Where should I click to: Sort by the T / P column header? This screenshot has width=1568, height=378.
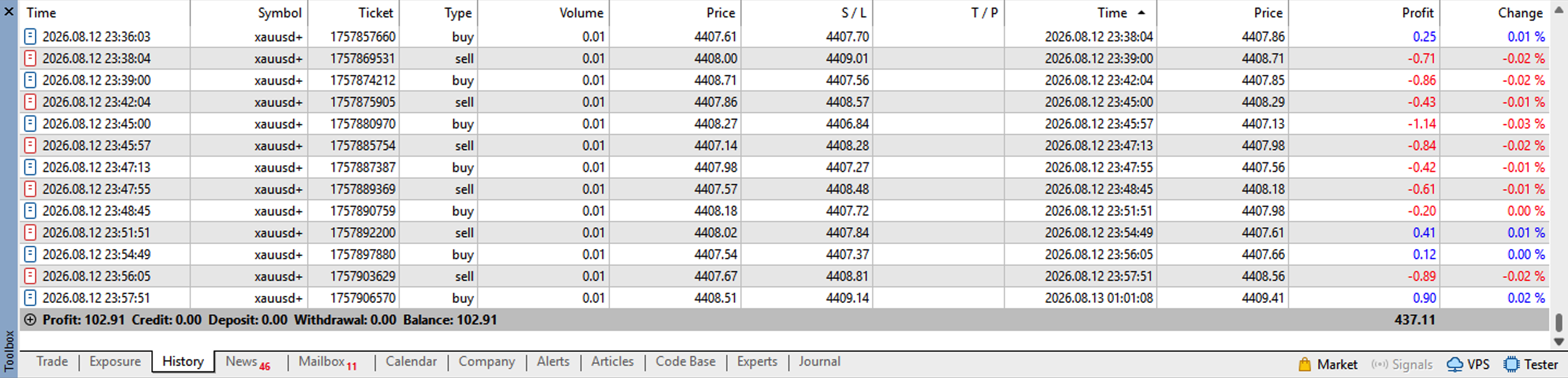(x=939, y=13)
